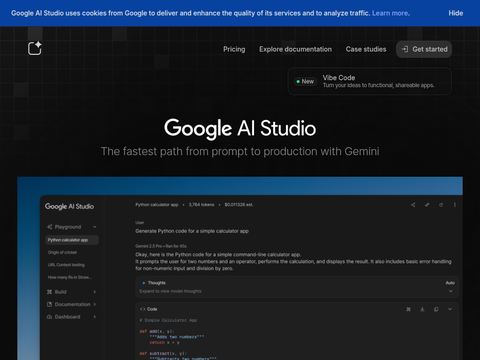The width and height of the screenshot is (480, 360).
Task: Open the How many Rs in Straw... chat
Action: (70, 277)
